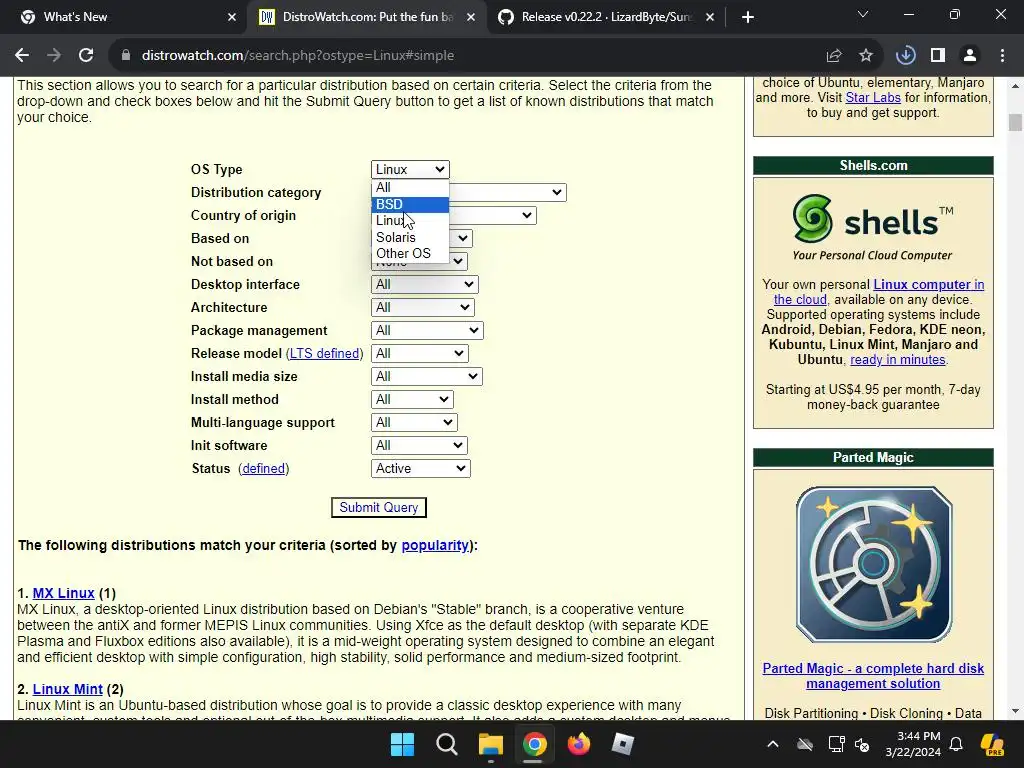Image resolution: width=1024 pixels, height=768 pixels.
Task: Open the Status dropdown set to Active
Action: coord(421,468)
